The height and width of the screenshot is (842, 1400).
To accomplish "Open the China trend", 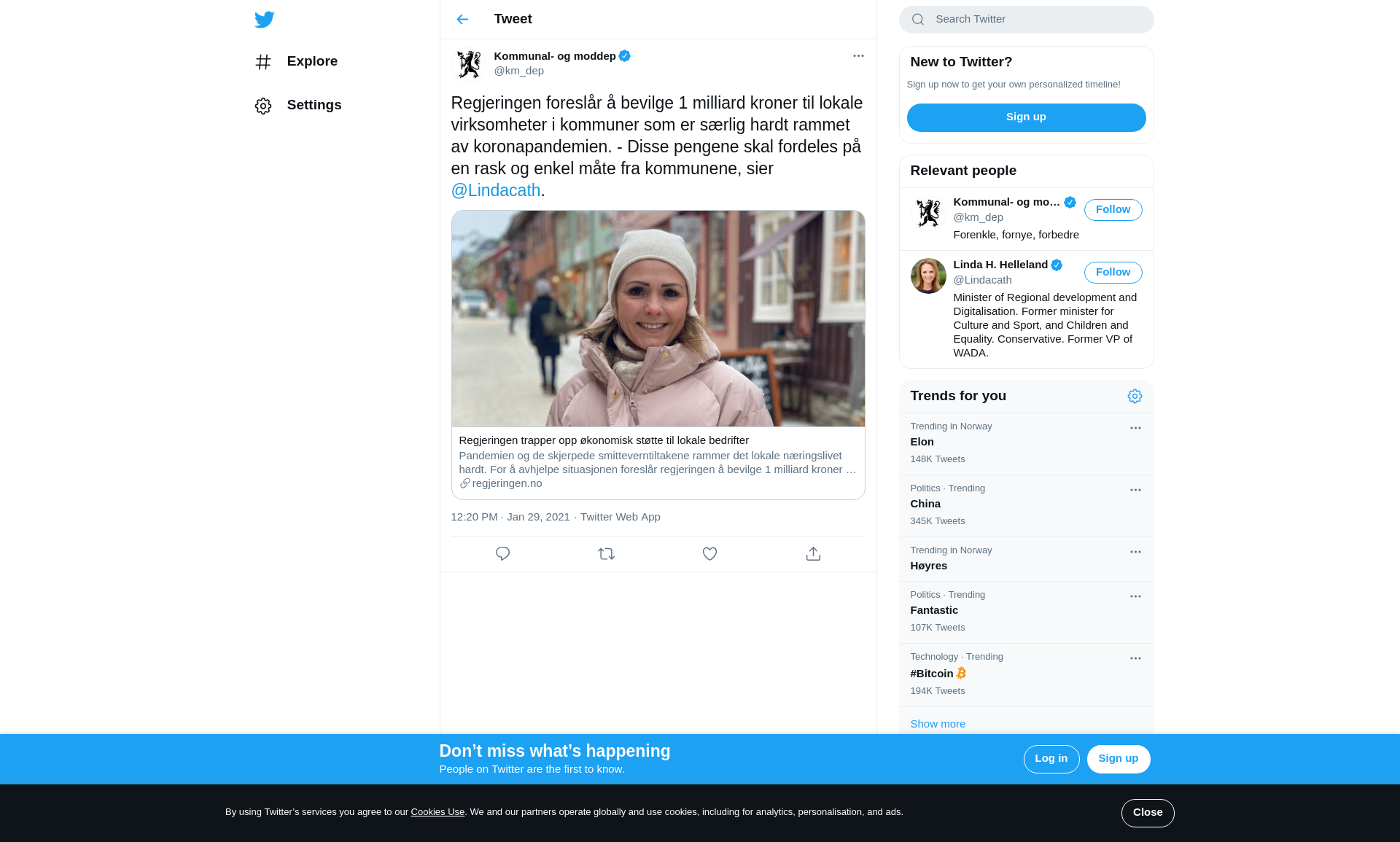I will coord(1026,506).
